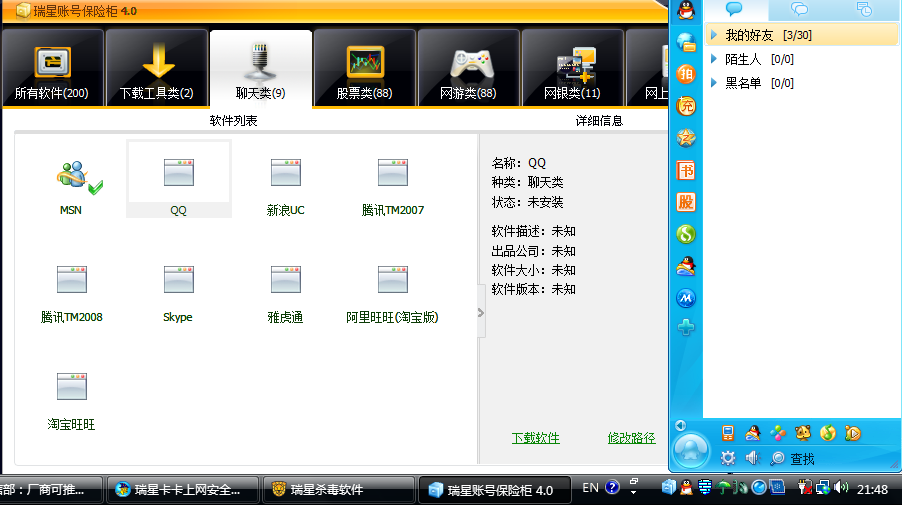Open the mobile phone icon in QQ bottom bar
Viewport: 902px width, 505px height.
[x=728, y=433]
